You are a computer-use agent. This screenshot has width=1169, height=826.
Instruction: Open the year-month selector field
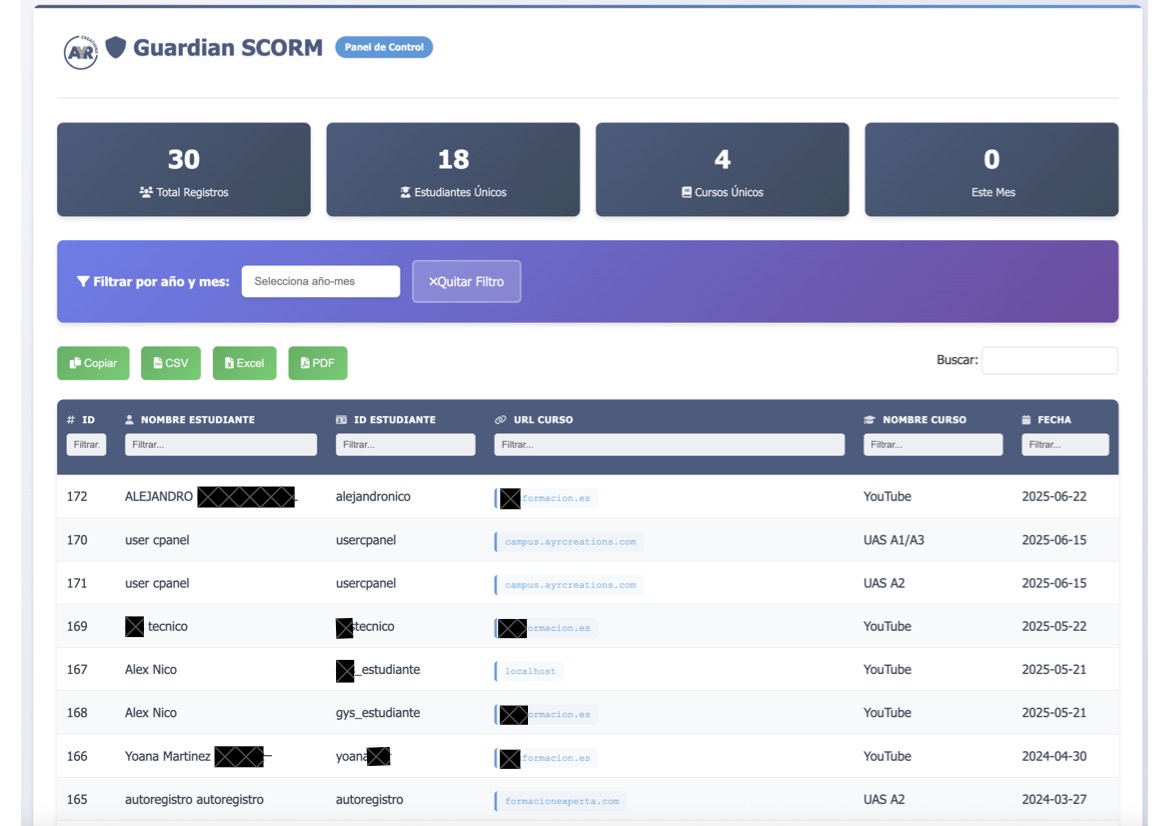click(x=320, y=282)
